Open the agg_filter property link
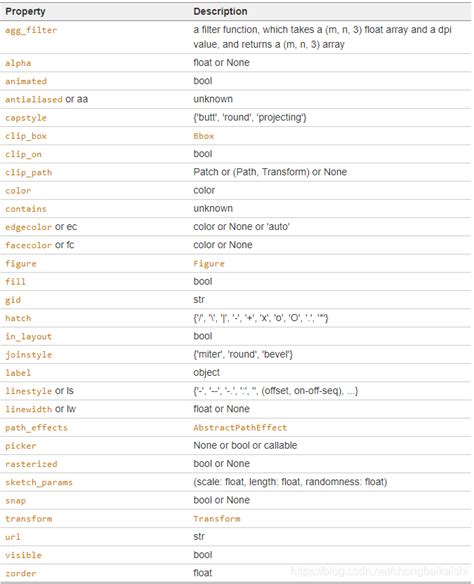 click(x=31, y=30)
